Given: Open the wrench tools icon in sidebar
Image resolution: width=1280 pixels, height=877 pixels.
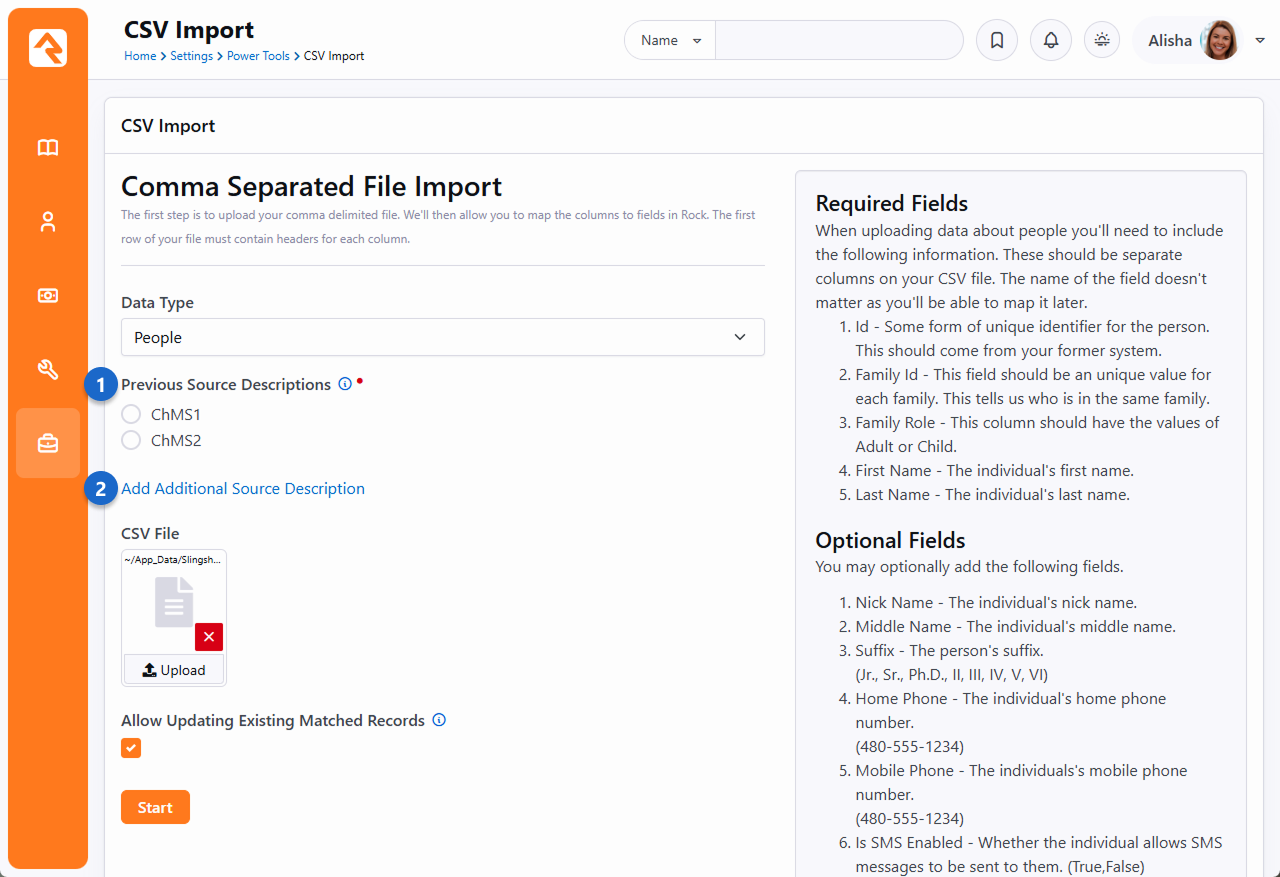Looking at the screenshot, I should click(x=48, y=370).
